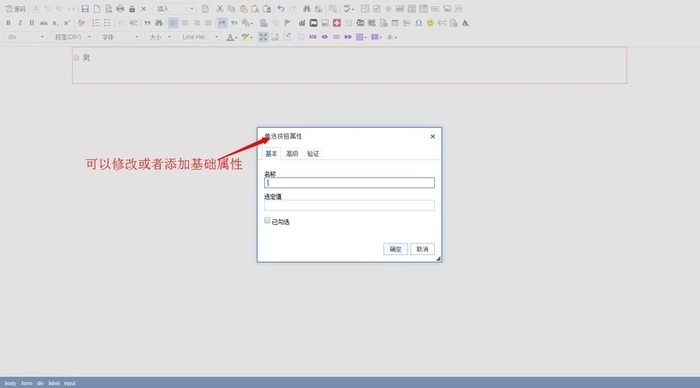700x388 pixels.
Task: Close the radio button properties dialog
Action: pyautogui.click(x=433, y=137)
